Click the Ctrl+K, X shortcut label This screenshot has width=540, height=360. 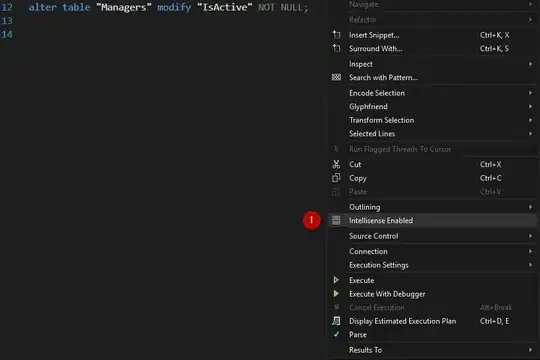[x=495, y=35]
